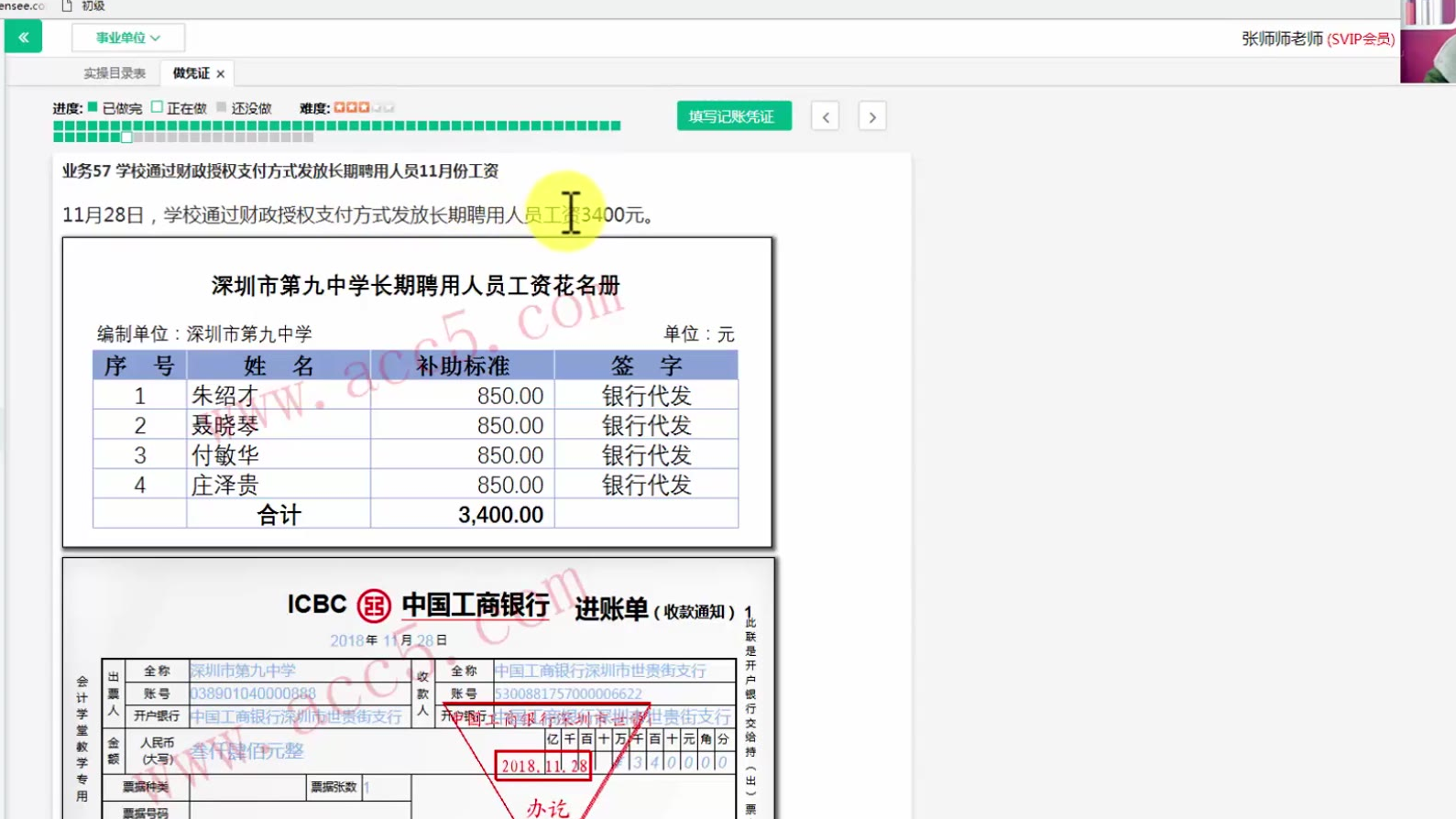Open the teacher webcam thumbnail
This screenshot has height=819, width=1456.
pos(1428,41)
